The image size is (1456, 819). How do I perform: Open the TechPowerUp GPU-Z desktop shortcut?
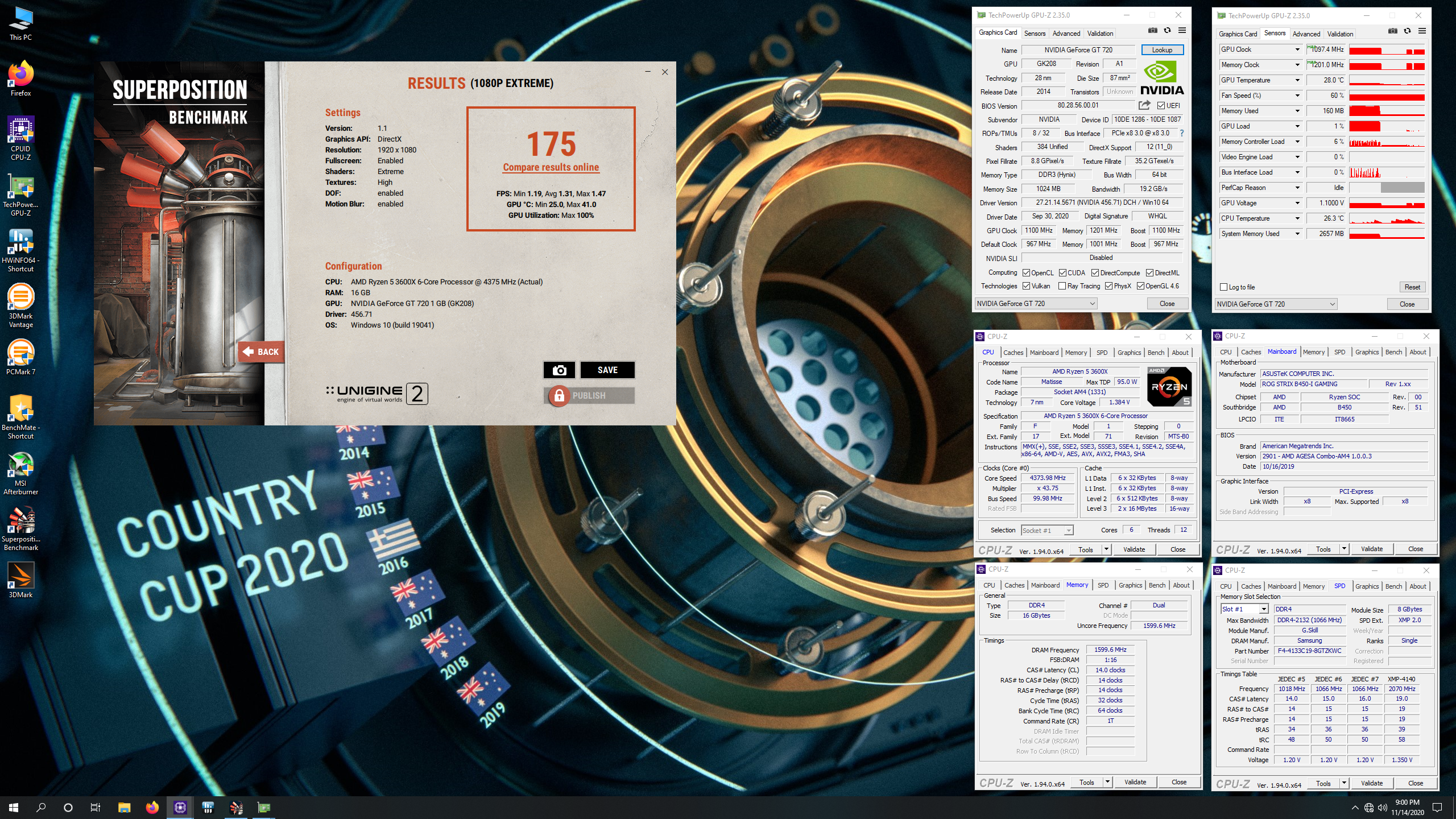pos(21,194)
